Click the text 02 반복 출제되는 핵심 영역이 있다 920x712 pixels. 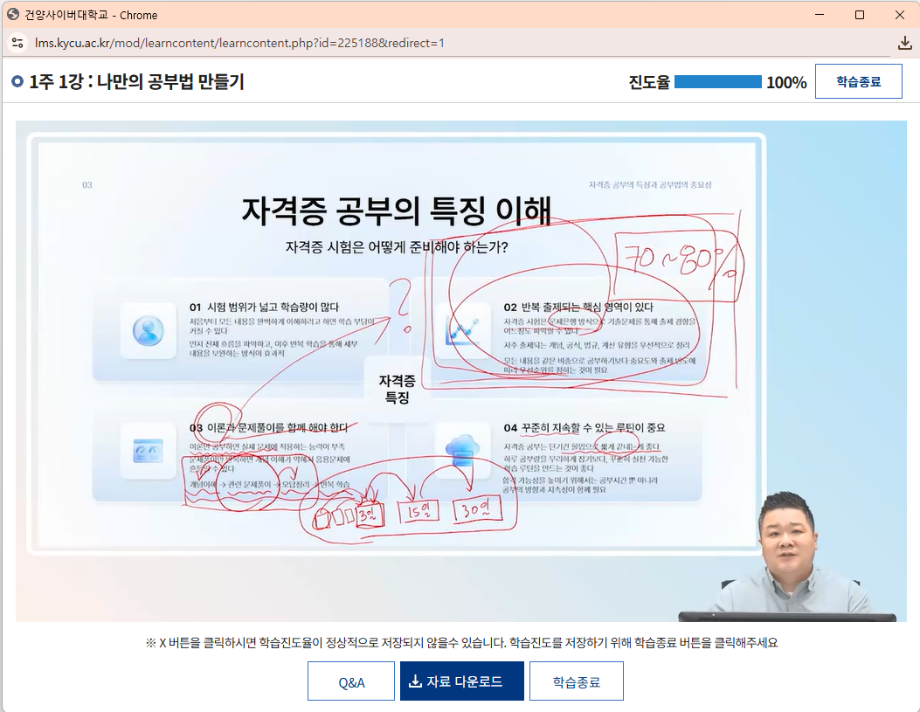click(x=579, y=307)
